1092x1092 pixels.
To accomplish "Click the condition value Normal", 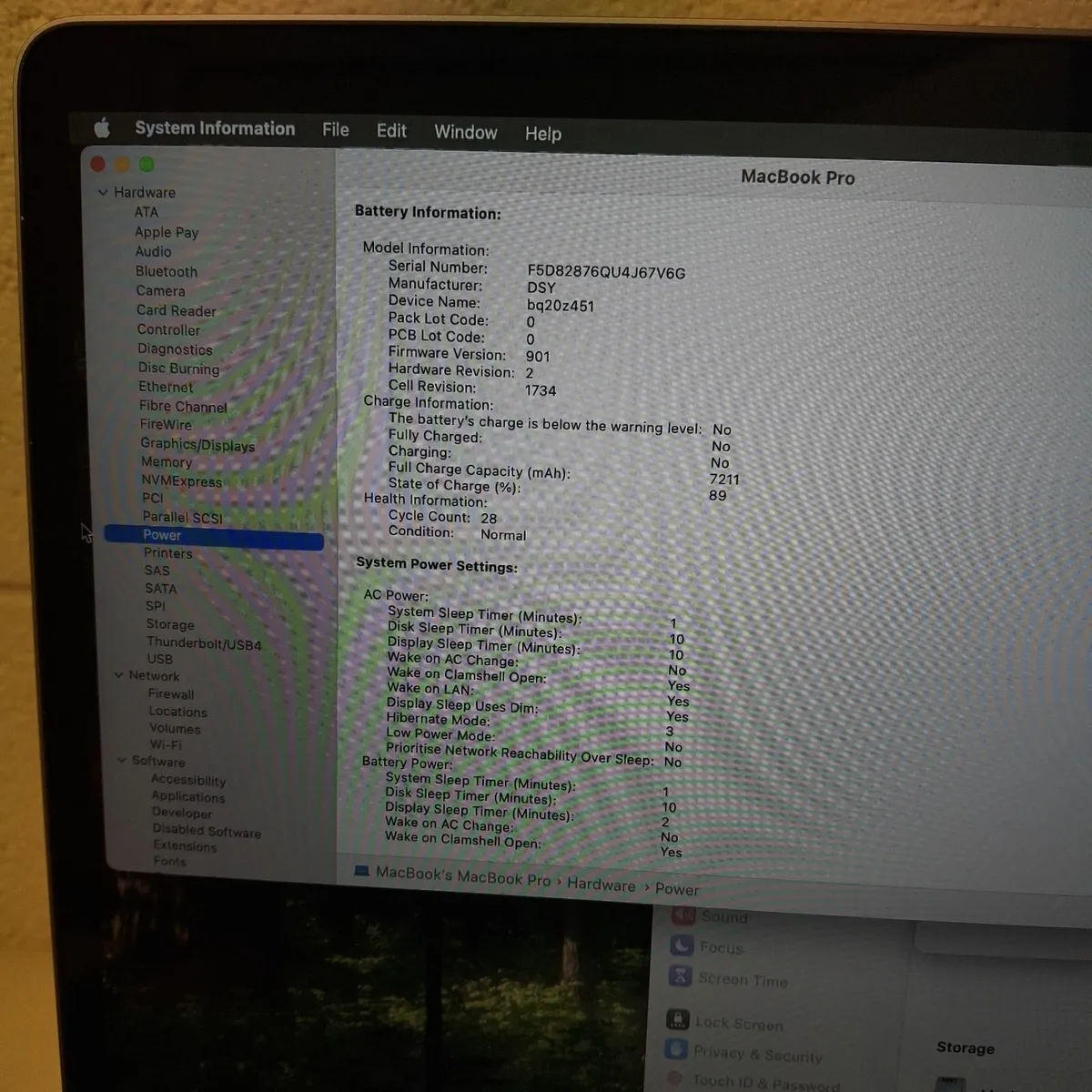I will click(x=503, y=535).
